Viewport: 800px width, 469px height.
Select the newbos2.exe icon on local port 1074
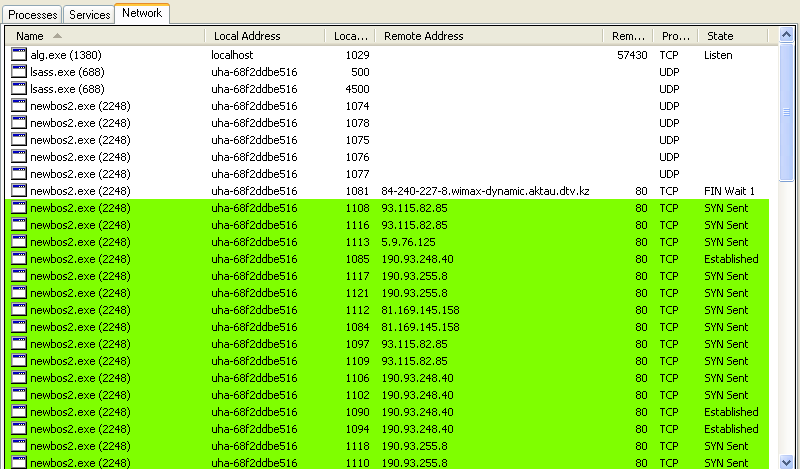(x=19, y=106)
